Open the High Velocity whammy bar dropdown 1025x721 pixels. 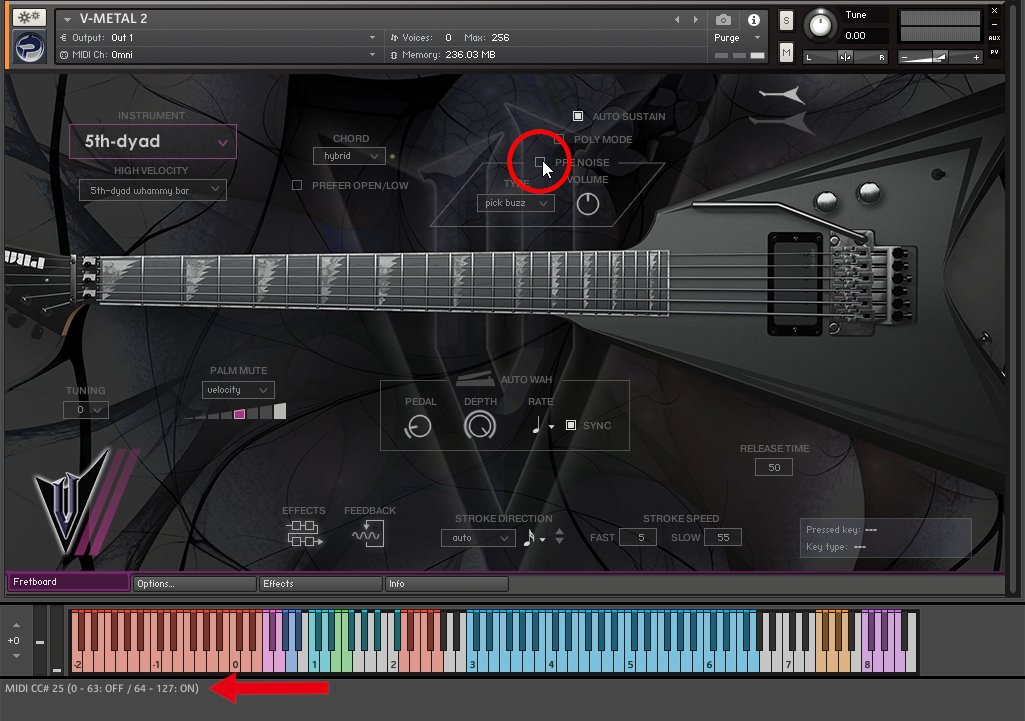tap(153, 190)
